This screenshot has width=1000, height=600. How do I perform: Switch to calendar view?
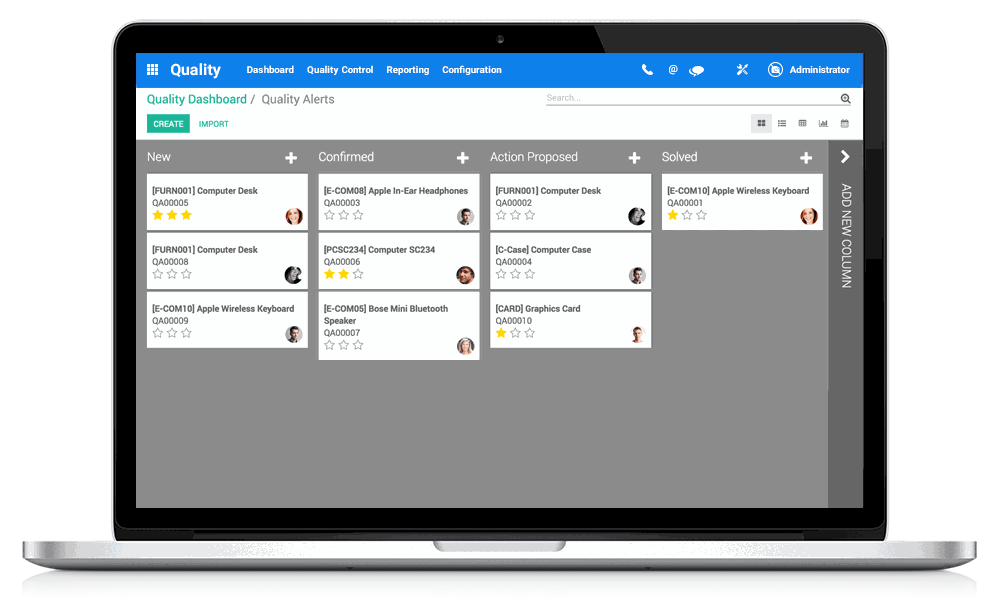tap(845, 123)
